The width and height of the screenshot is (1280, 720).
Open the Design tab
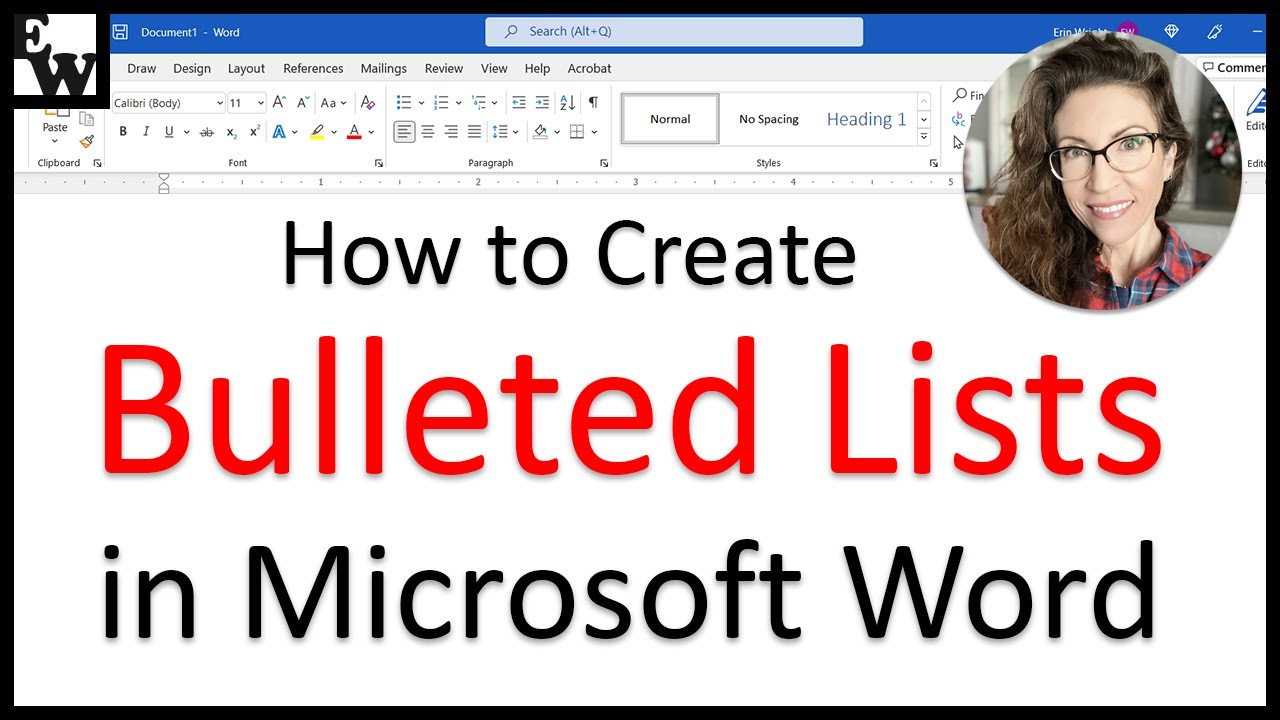[192, 68]
